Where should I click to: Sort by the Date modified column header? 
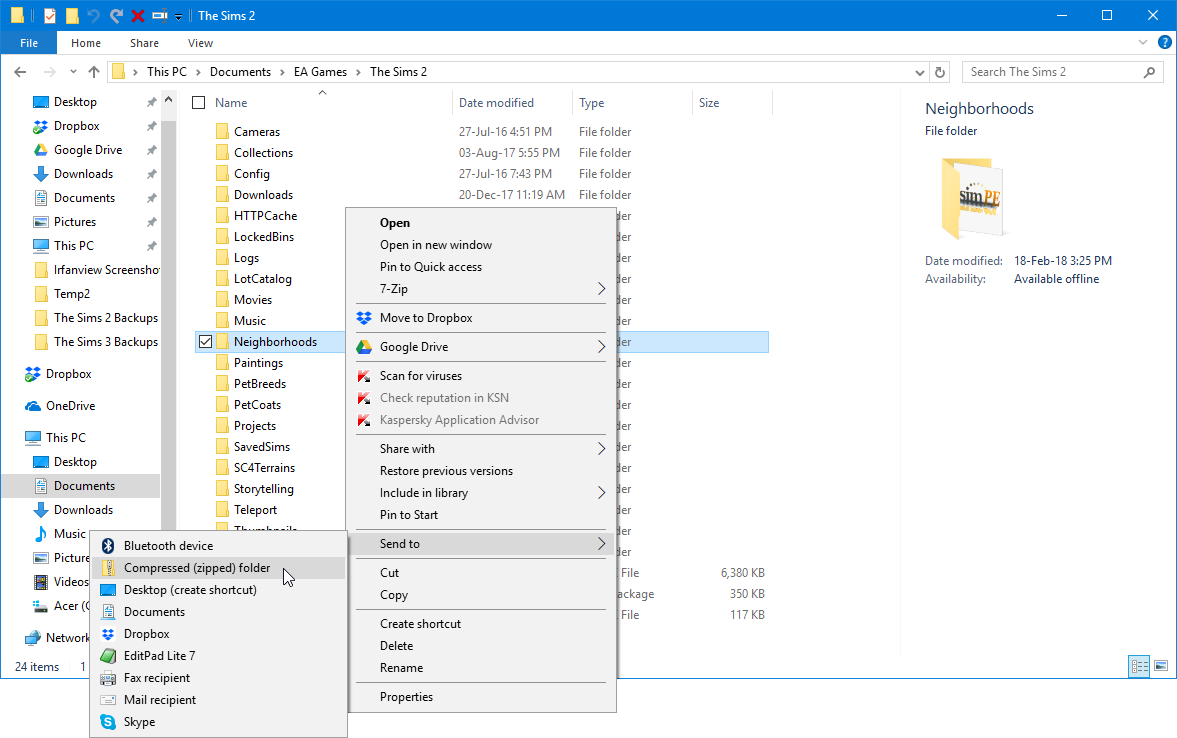tap(496, 103)
